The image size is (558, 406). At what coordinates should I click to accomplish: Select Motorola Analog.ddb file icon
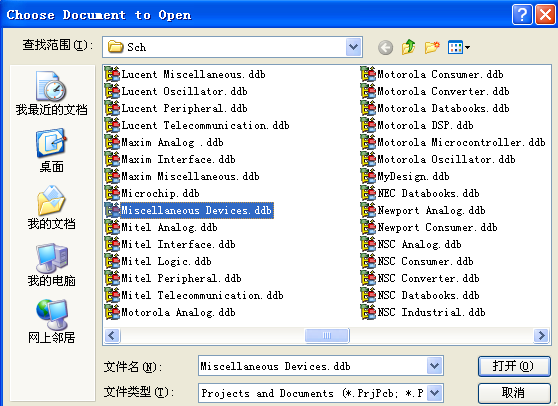pyautogui.click(x=112, y=312)
